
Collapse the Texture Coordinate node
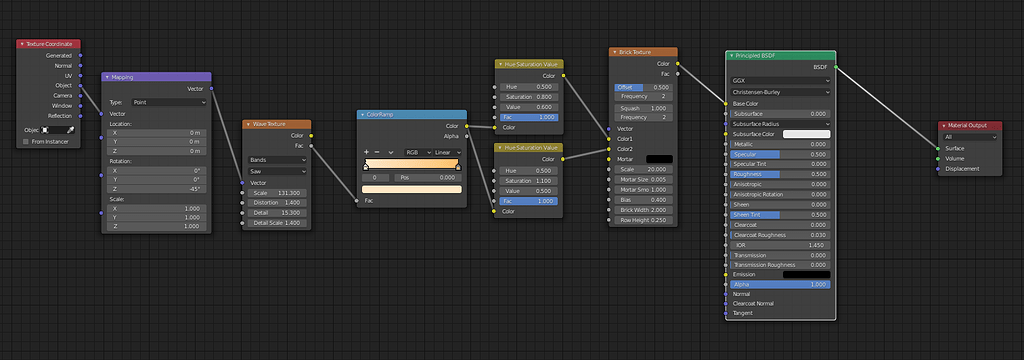pyautogui.click(x=22, y=44)
